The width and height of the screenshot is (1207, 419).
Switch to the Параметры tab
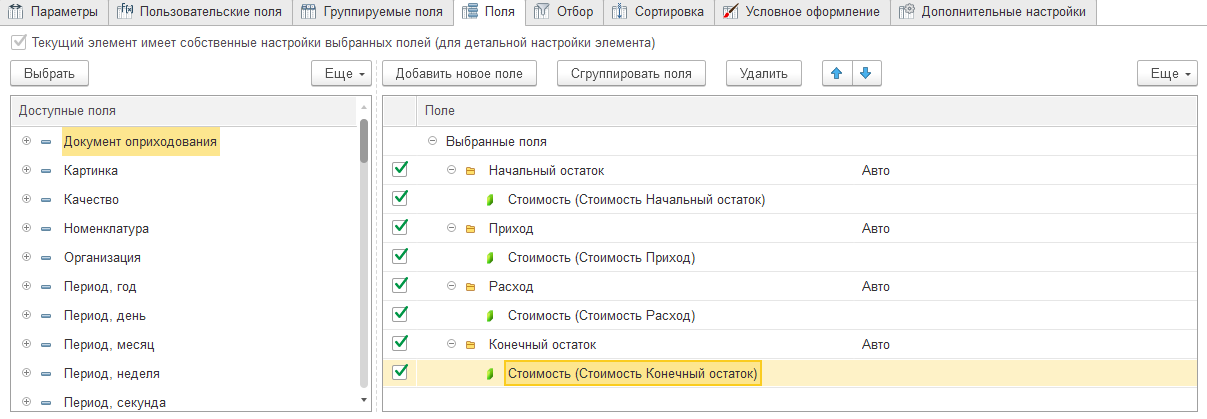54,12
